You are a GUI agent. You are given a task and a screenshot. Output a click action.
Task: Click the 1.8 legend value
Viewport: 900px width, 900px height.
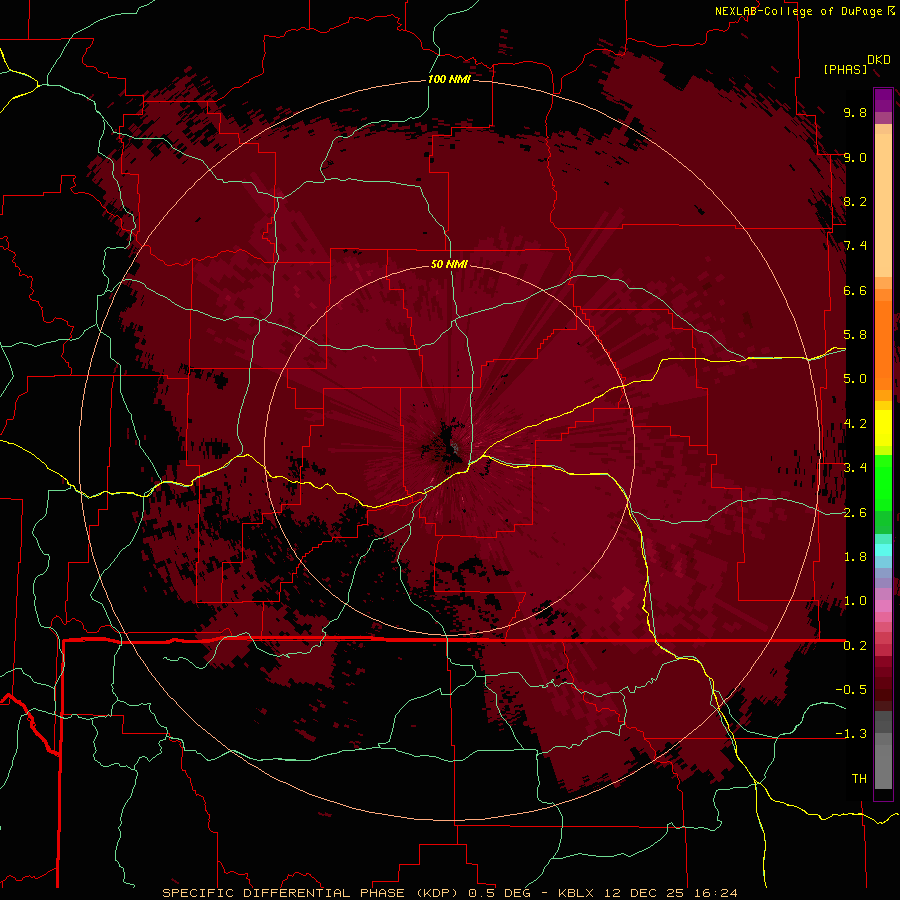click(855, 557)
